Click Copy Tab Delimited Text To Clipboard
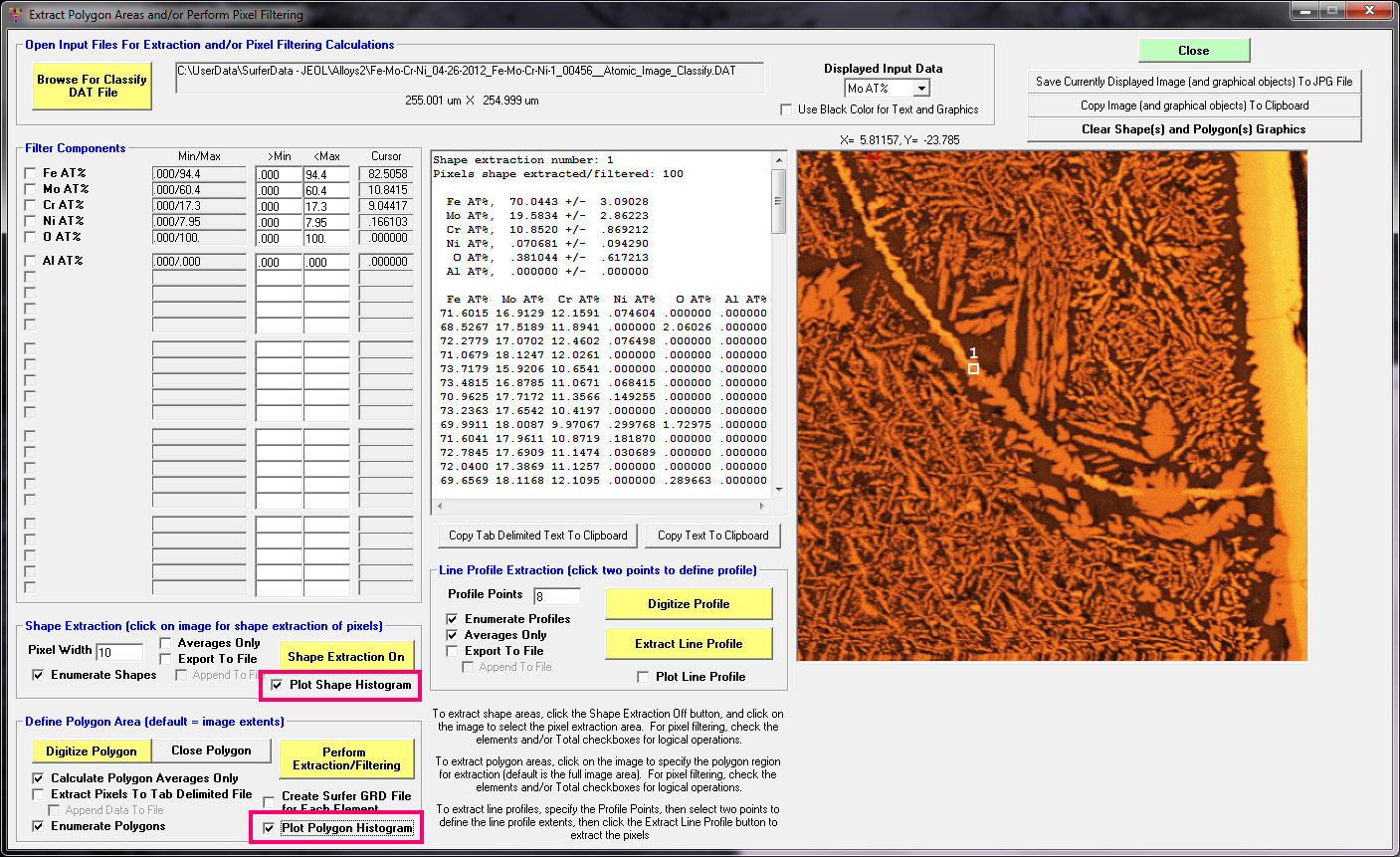Image resolution: width=1400 pixels, height=857 pixels. (x=537, y=536)
